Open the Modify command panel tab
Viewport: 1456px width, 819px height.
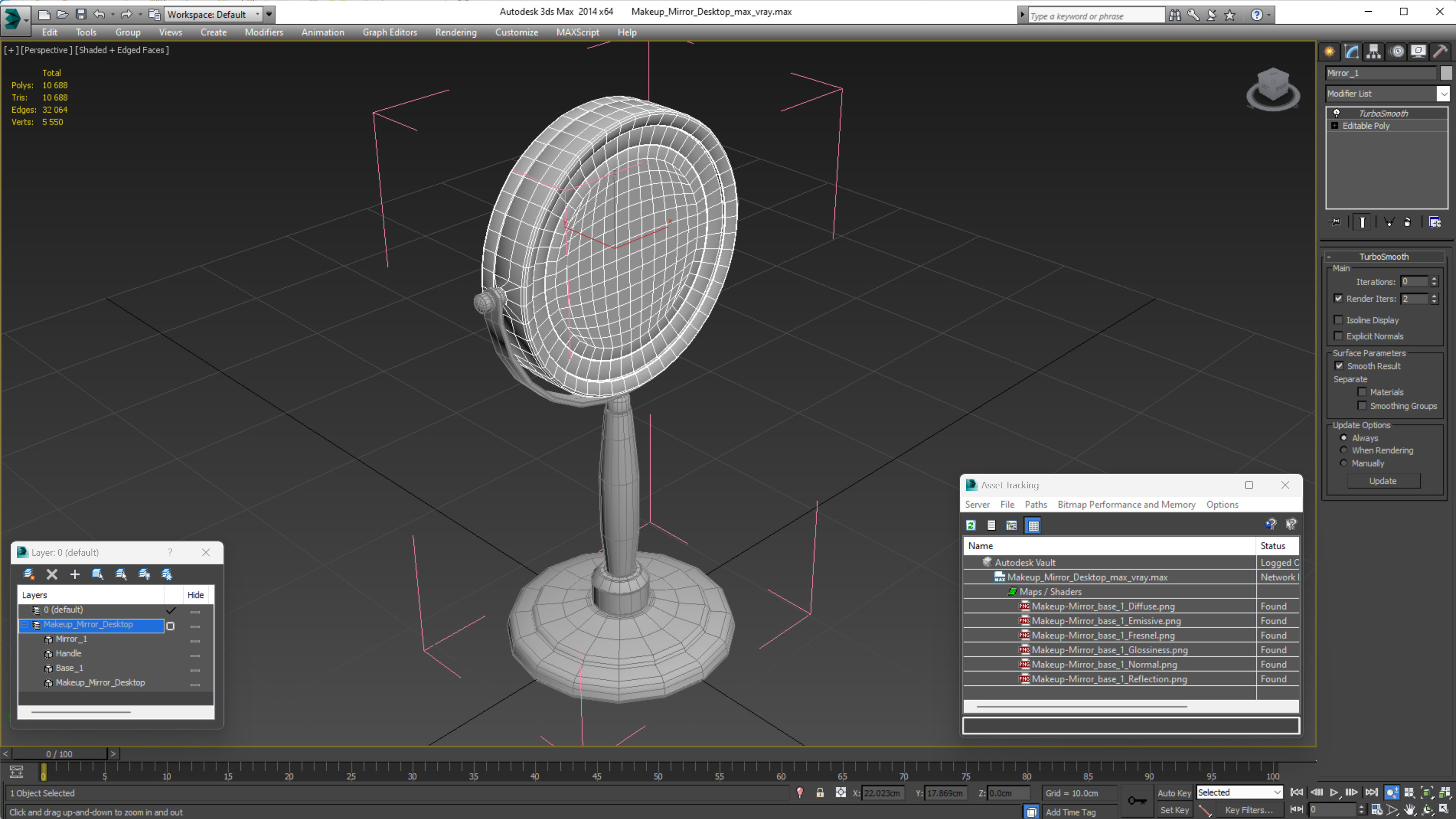tap(1351, 52)
